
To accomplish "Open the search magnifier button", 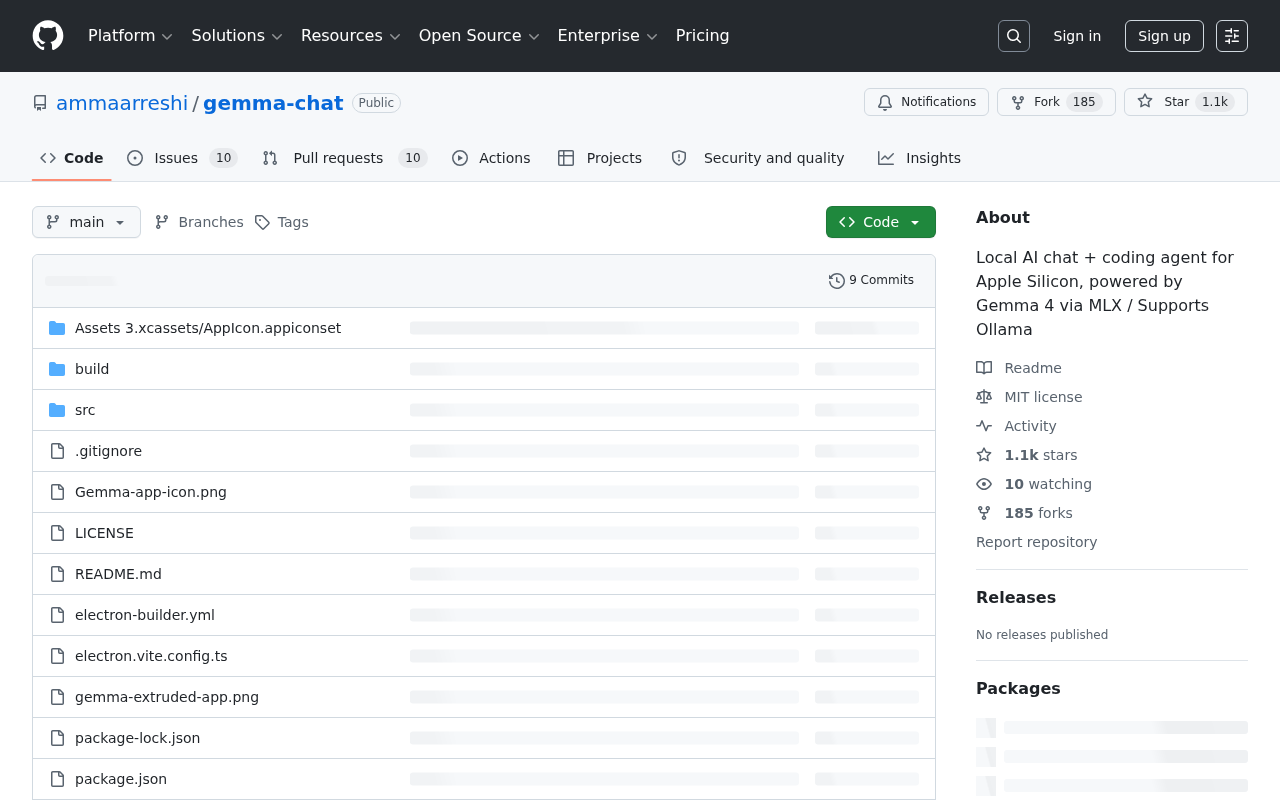I will (x=1014, y=36).
